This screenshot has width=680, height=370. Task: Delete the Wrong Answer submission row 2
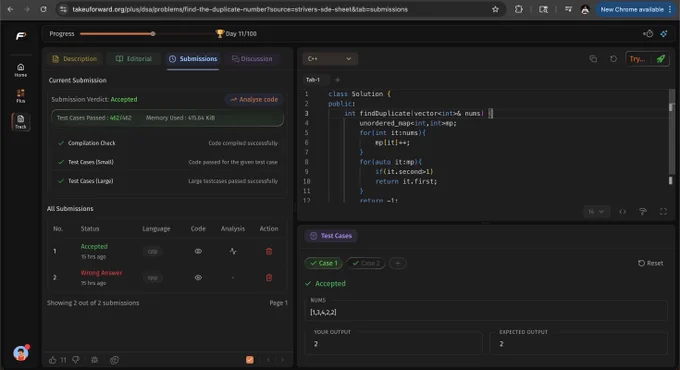click(269, 278)
